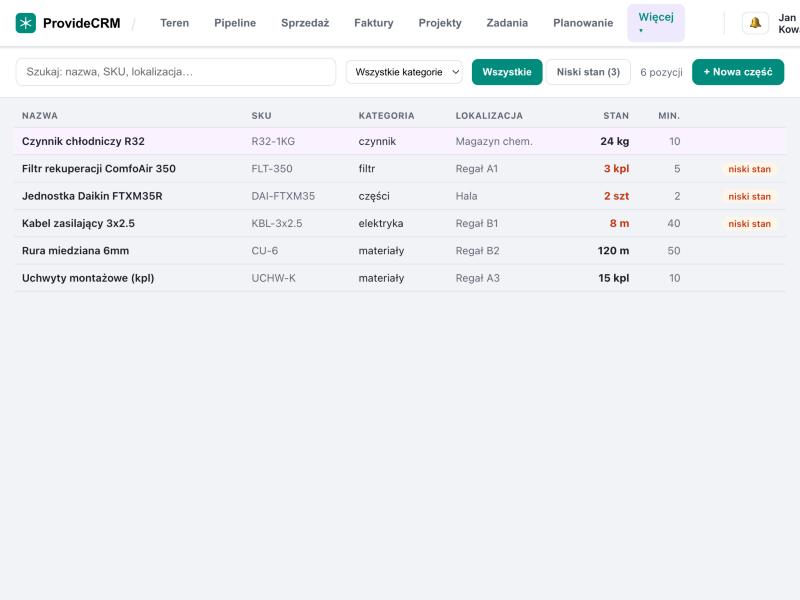Open the Jan Kowalski user profile
Image resolution: width=800 pixels, height=600 pixels.
[x=788, y=23]
